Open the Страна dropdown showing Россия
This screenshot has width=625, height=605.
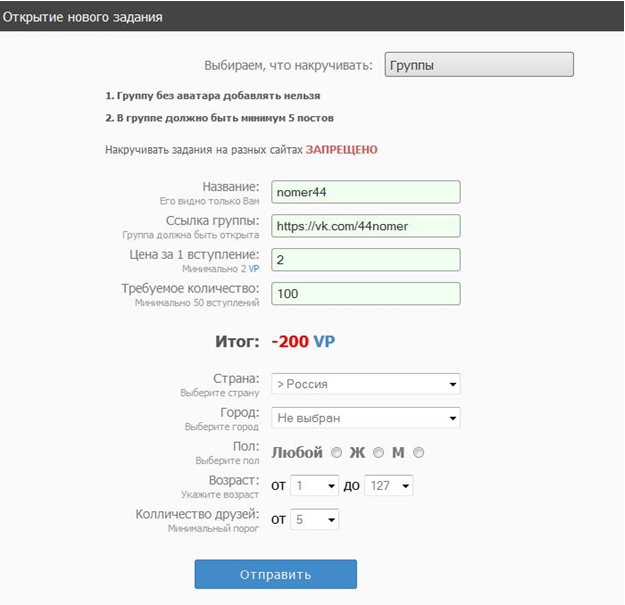coord(366,384)
